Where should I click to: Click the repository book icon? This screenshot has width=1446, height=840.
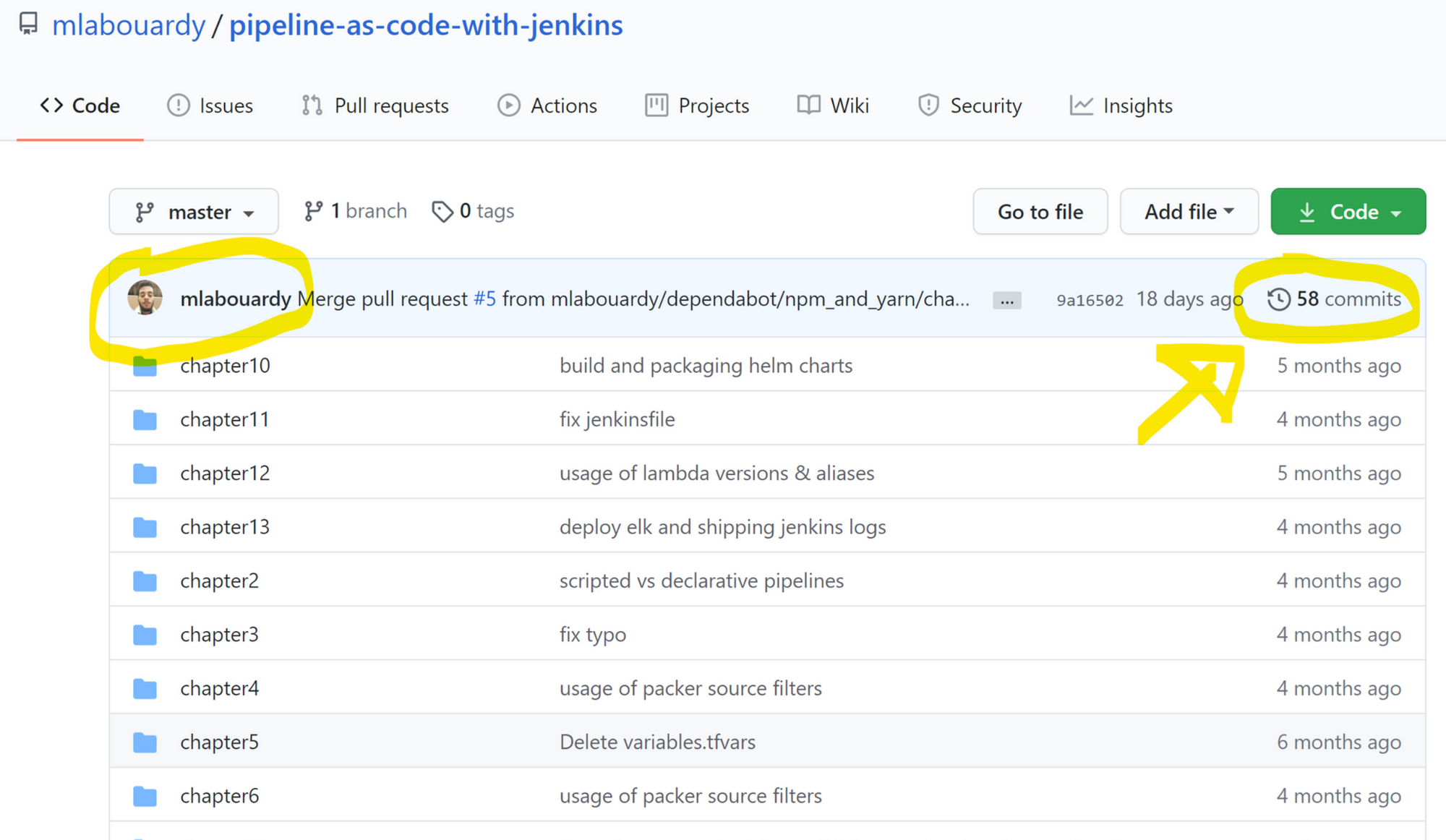tap(28, 24)
